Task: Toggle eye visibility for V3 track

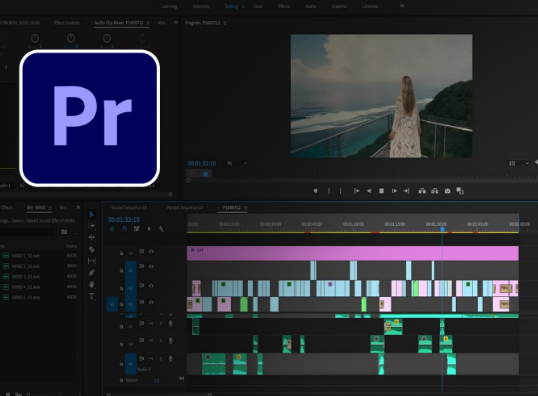Action: (151, 266)
